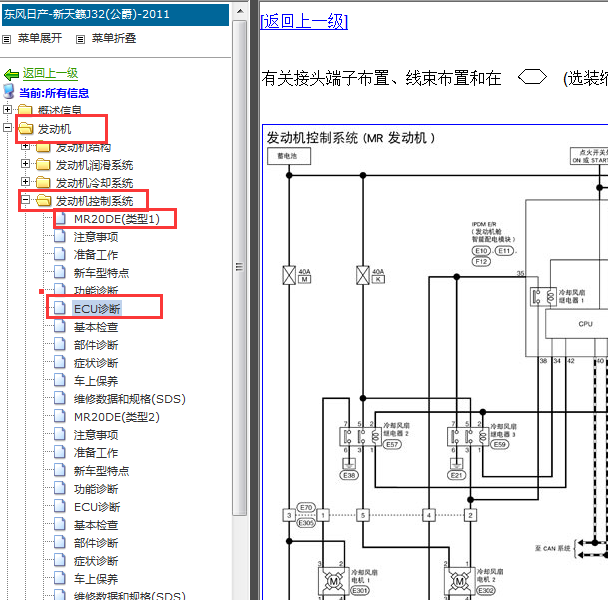Click the blue [返回上一级] link in content pane
This screenshot has height=600, width=608.
pyautogui.click(x=304, y=21)
